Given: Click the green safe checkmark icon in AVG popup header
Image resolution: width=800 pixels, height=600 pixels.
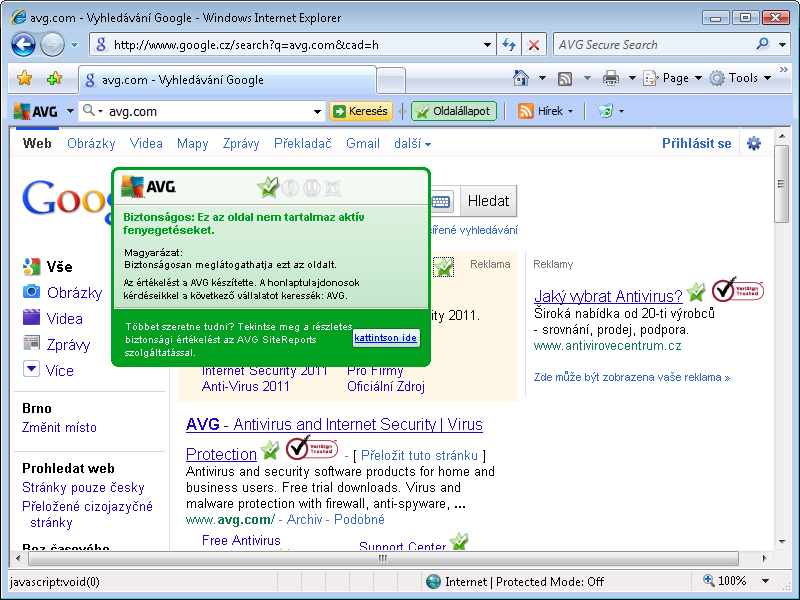Looking at the screenshot, I should [x=268, y=187].
